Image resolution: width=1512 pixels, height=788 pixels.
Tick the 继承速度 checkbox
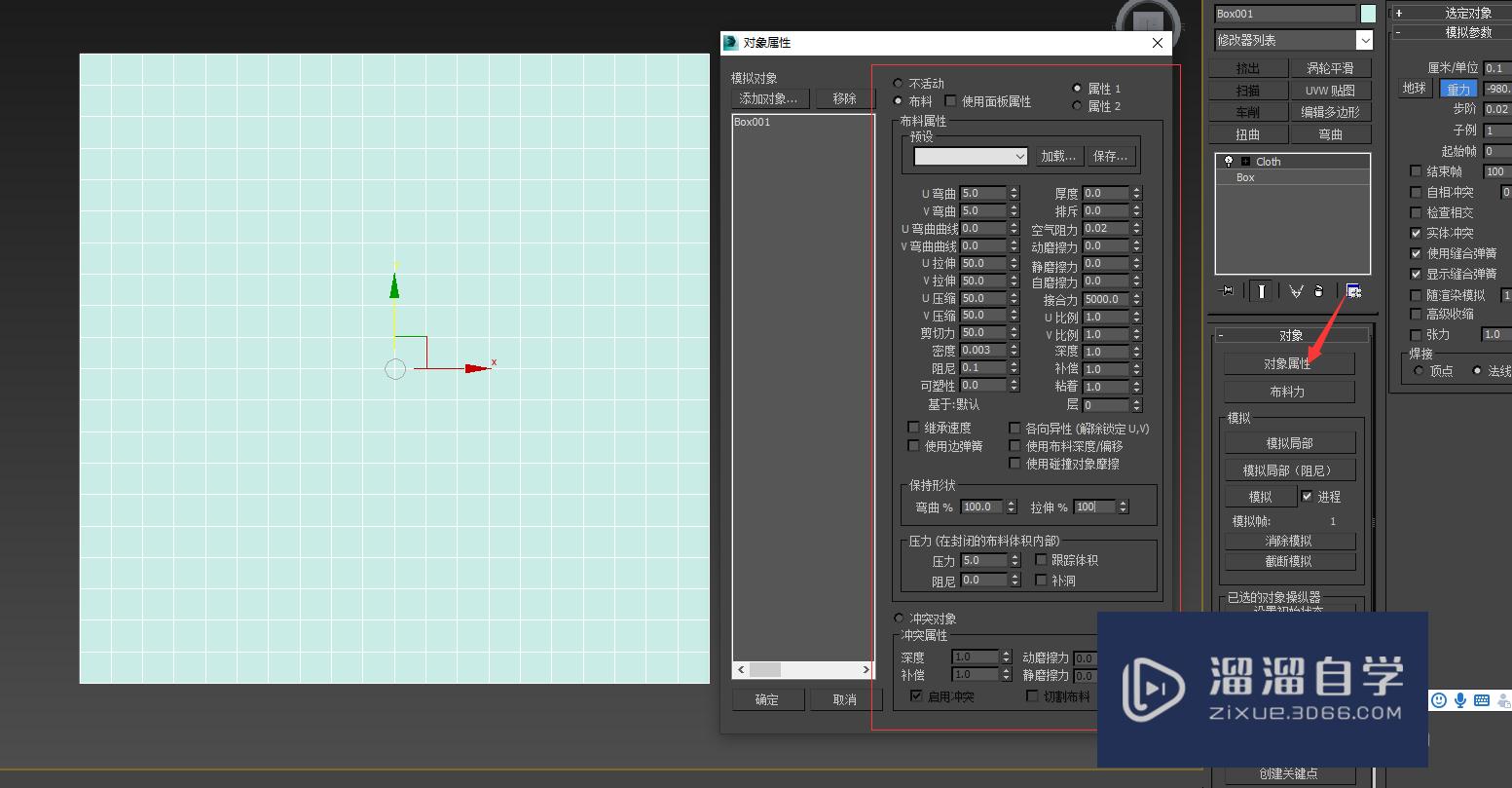tap(913, 427)
